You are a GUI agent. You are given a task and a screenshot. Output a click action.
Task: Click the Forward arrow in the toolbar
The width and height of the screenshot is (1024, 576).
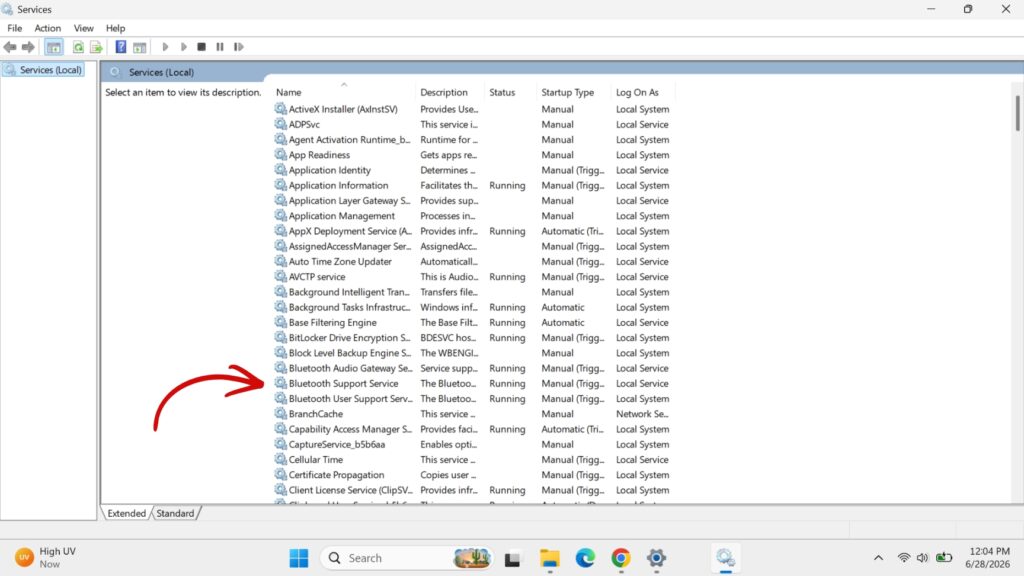28,47
